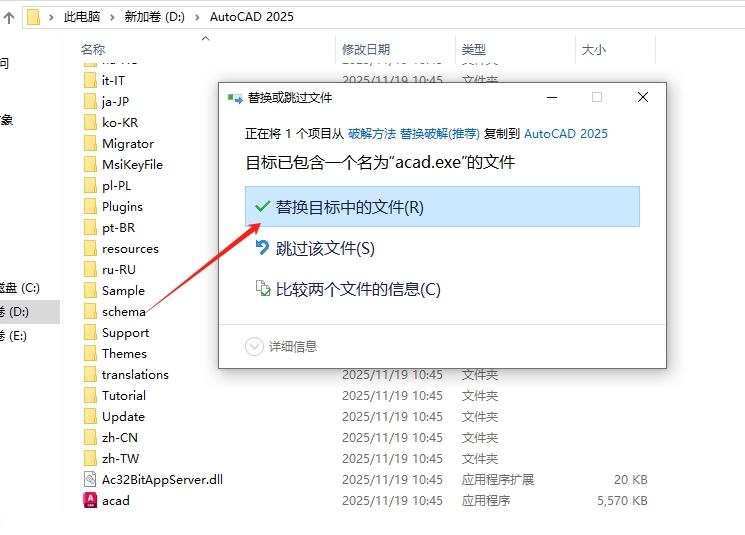Screen dimensions: 745x535
Task: Click the Update folder name
Action: 124,416
